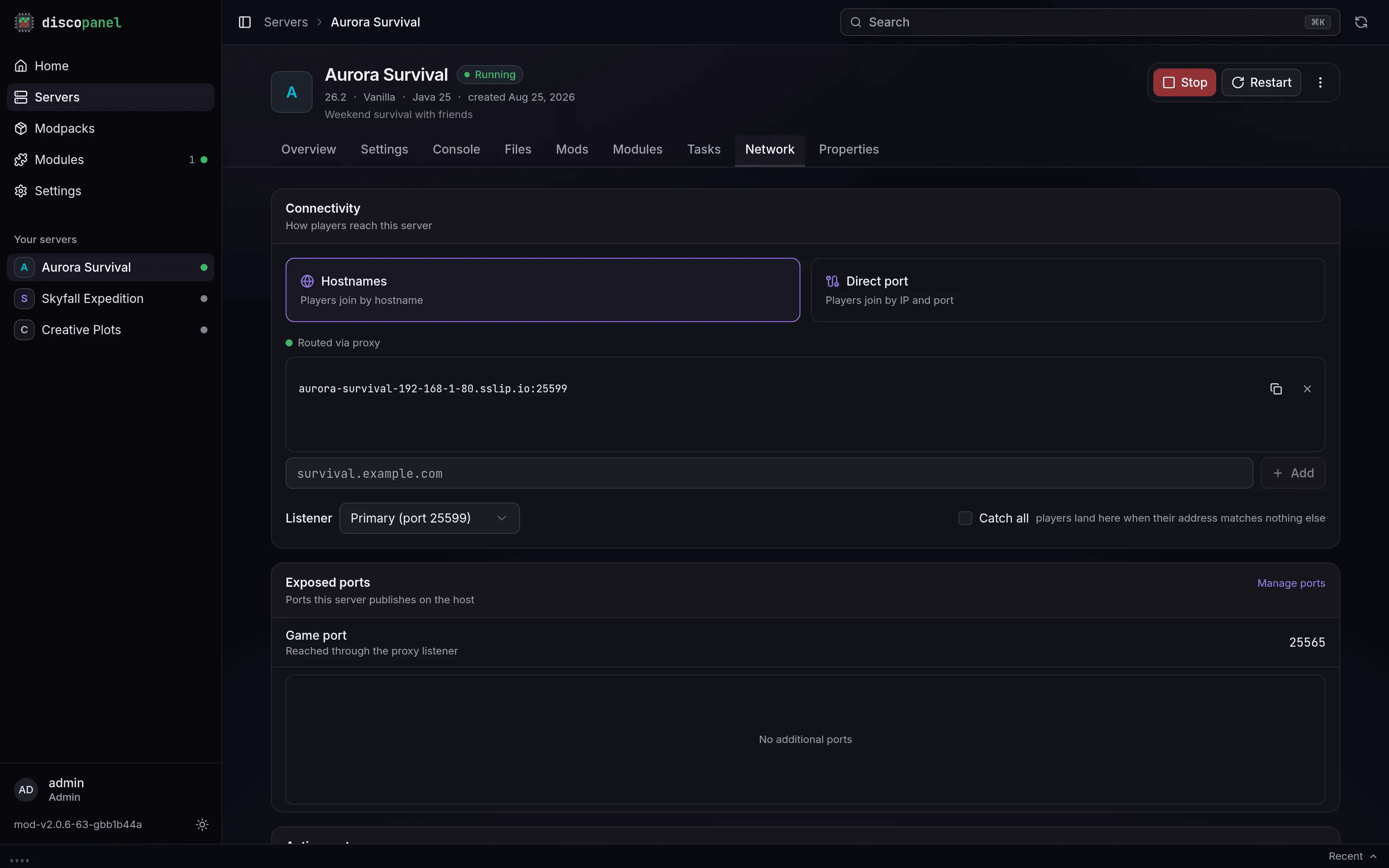Open Modpacks in the sidebar
Image resolution: width=1389 pixels, height=868 pixels.
click(110, 128)
